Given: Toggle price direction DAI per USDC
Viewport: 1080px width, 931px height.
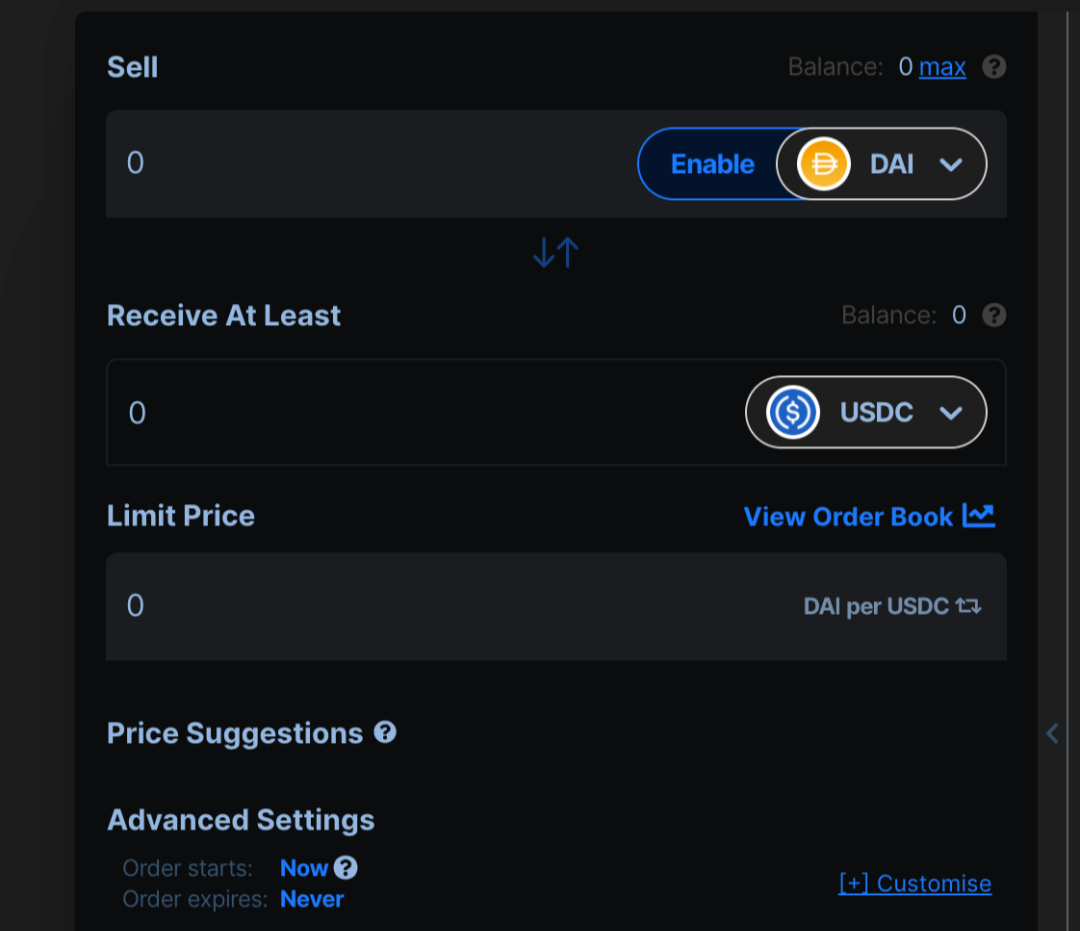Looking at the screenshot, I should pos(968,606).
